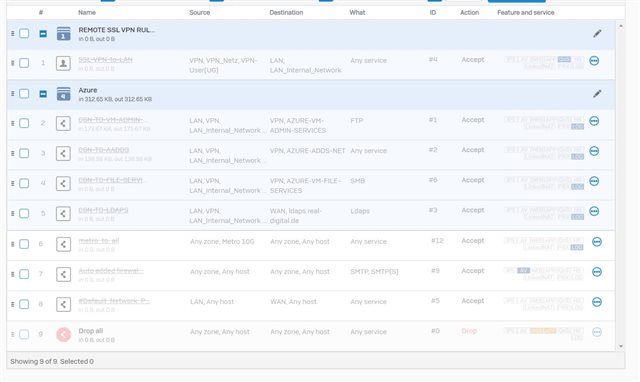640x382 pixels.
Task: Click the scrollbar up arrow of rule list
Action: click(x=621, y=26)
